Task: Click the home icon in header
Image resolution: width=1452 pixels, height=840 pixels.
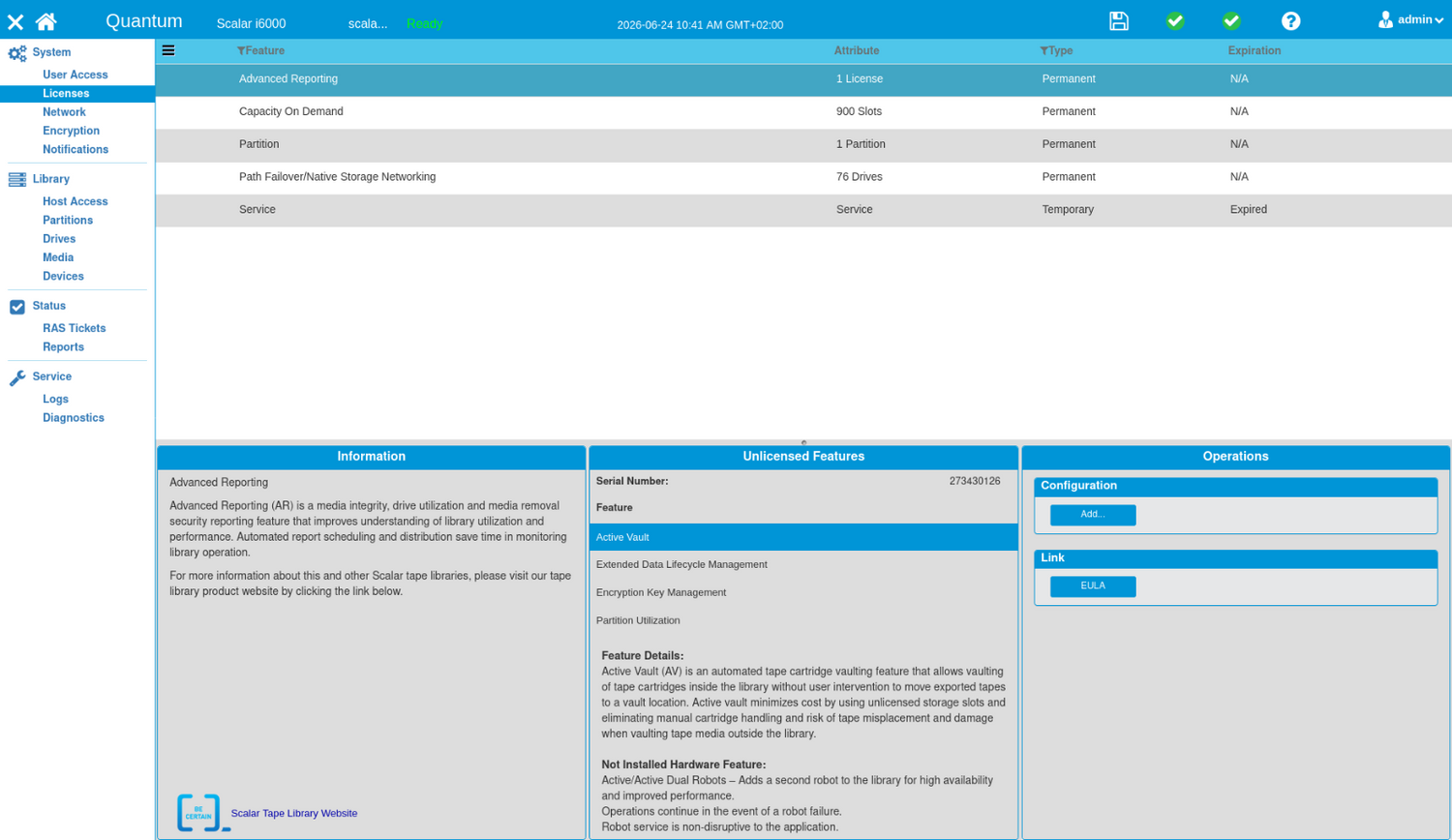Action: coord(45,21)
